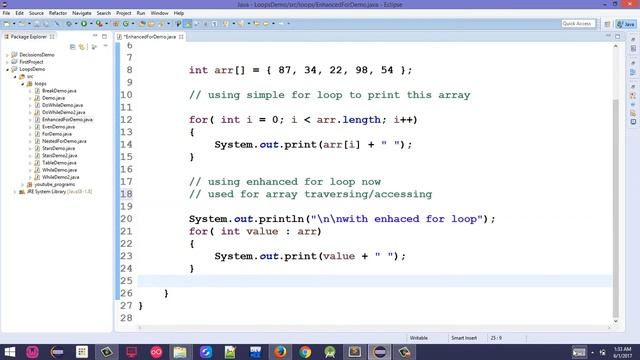Open Package Explorer view menu triangle

click(105, 47)
